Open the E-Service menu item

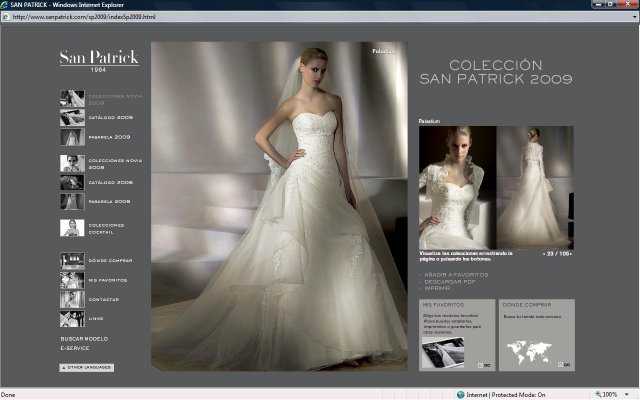tap(75, 348)
